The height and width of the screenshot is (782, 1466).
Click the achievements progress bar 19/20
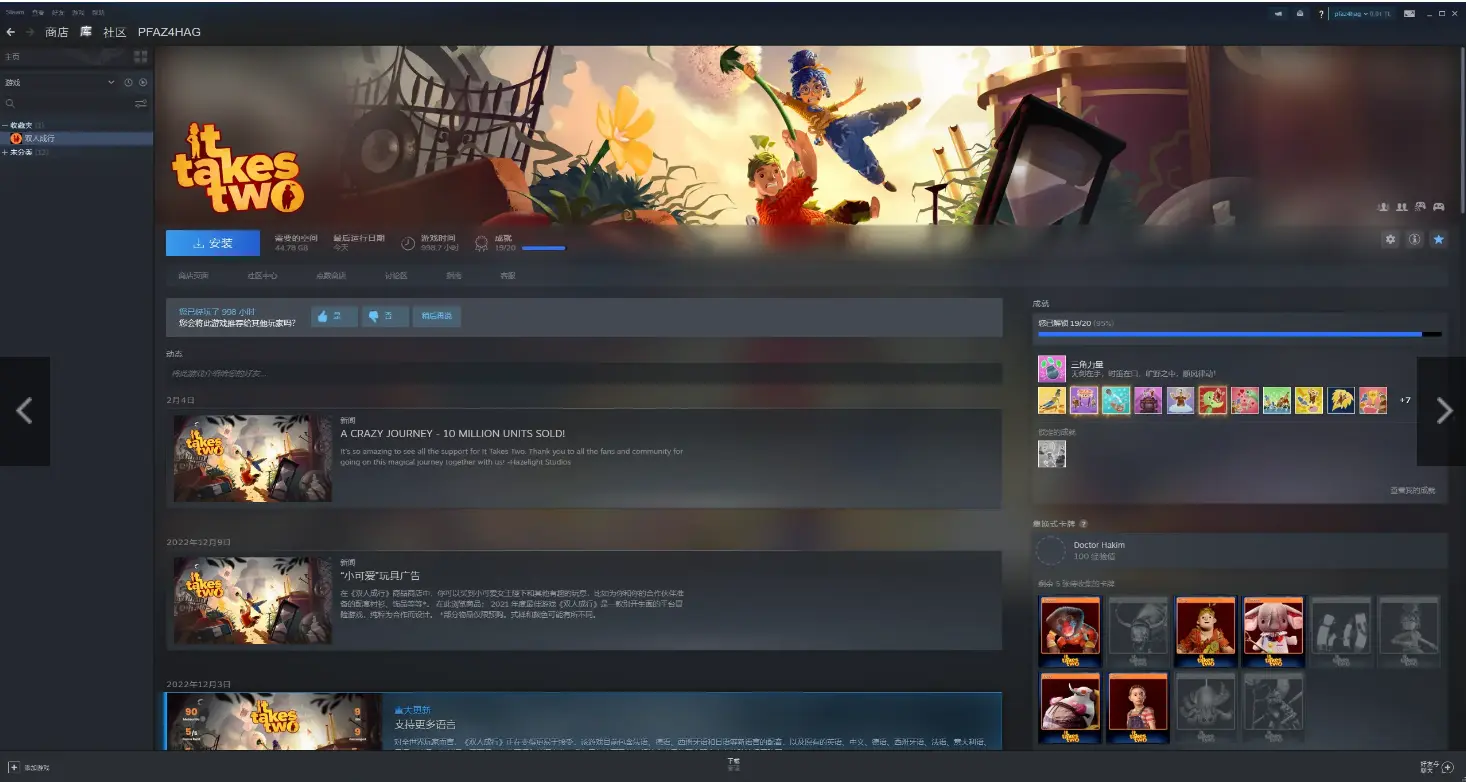pos(1240,334)
